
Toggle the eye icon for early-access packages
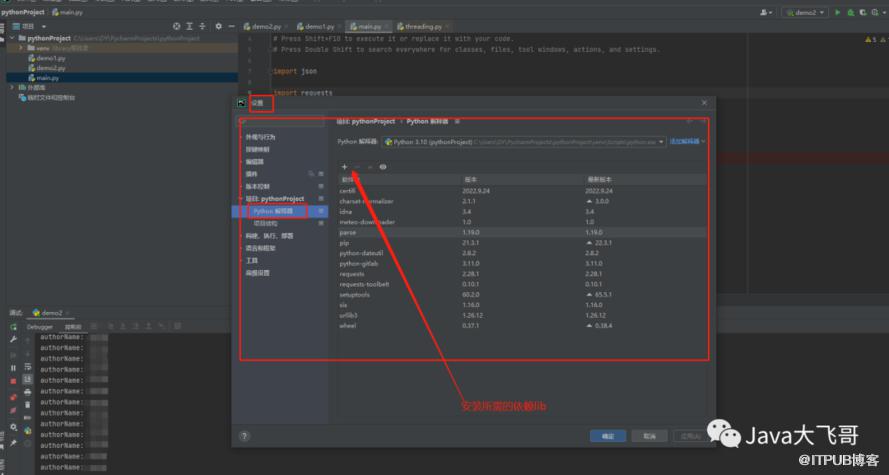coord(383,167)
